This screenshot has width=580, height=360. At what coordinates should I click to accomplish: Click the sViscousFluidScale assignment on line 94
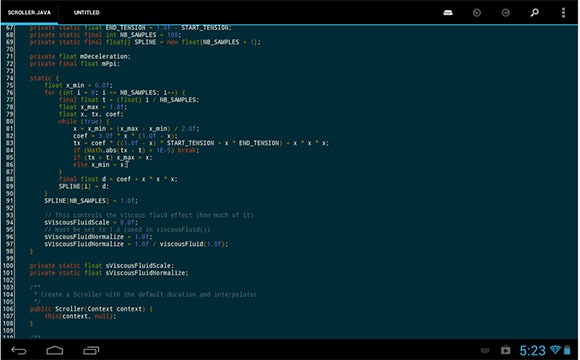click(91, 222)
